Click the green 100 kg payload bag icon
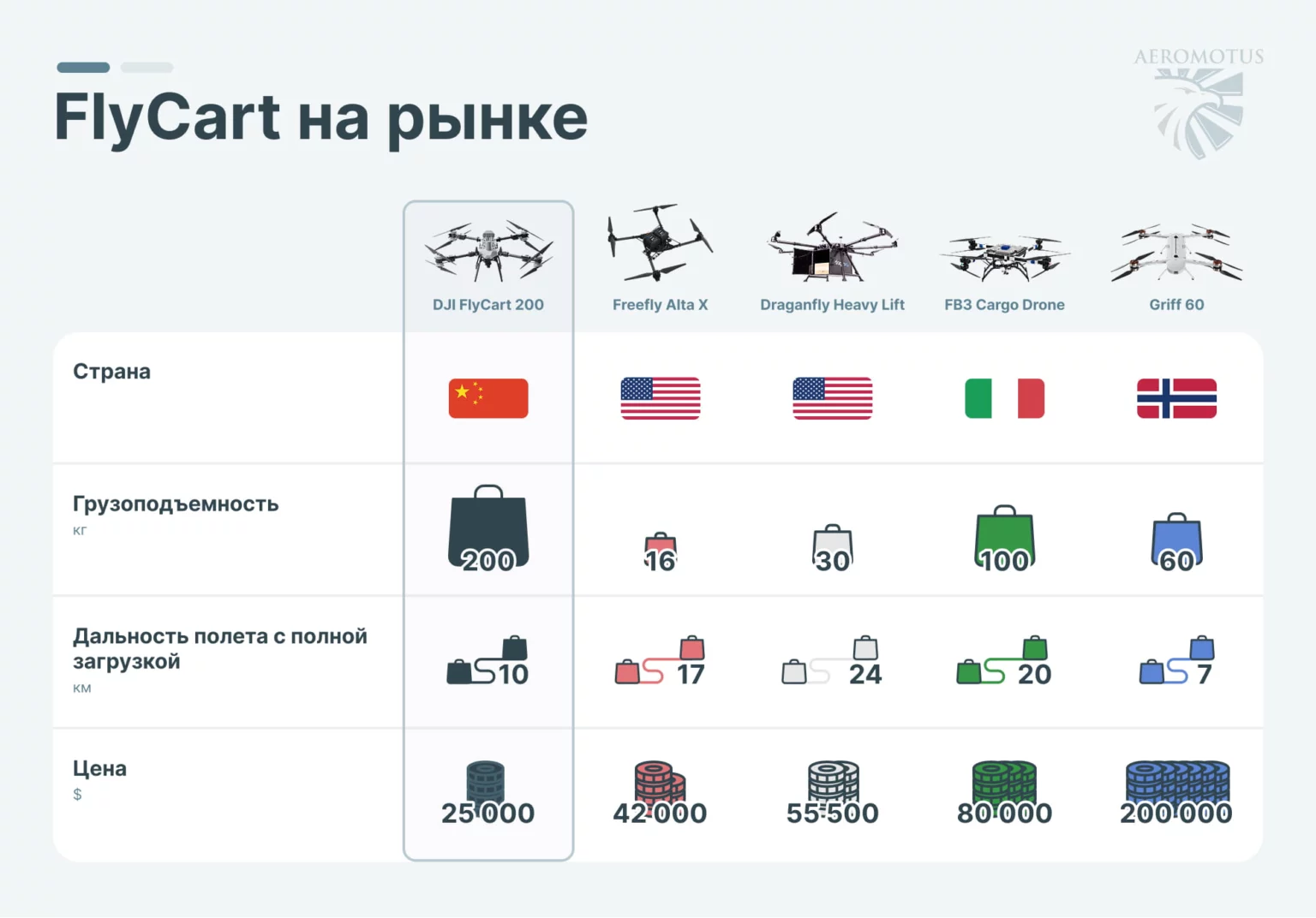Image resolution: width=1316 pixels, height=918 pixels. 1004,537
